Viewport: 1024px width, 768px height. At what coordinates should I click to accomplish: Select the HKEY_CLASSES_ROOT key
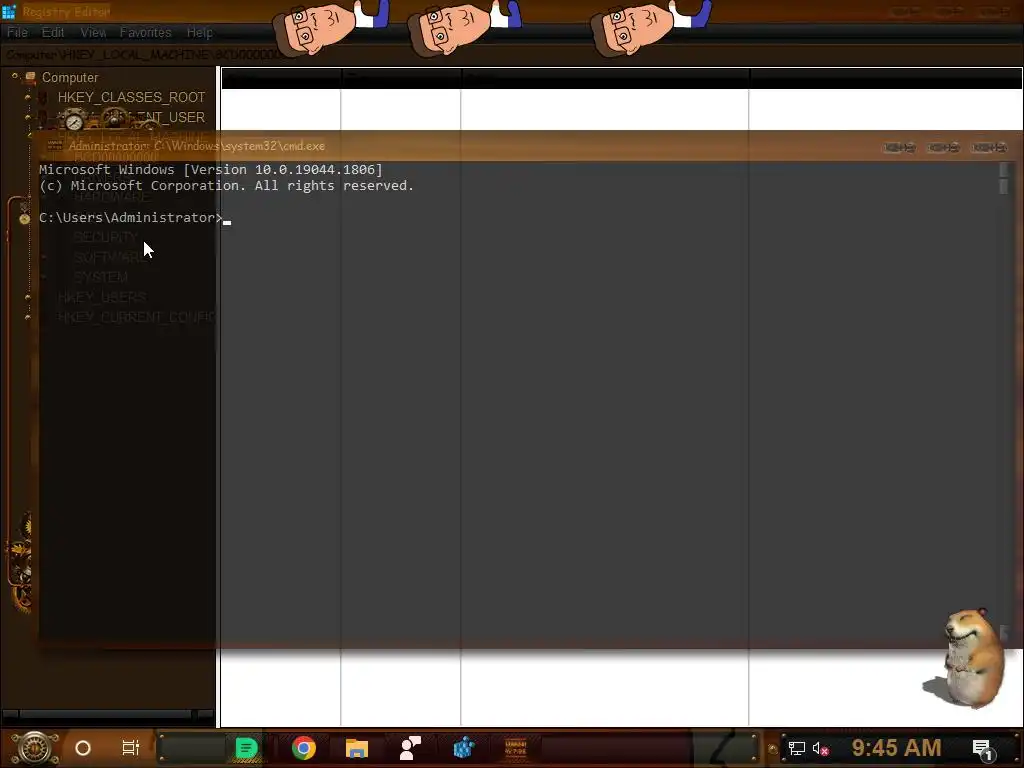(x=131, y=97)
